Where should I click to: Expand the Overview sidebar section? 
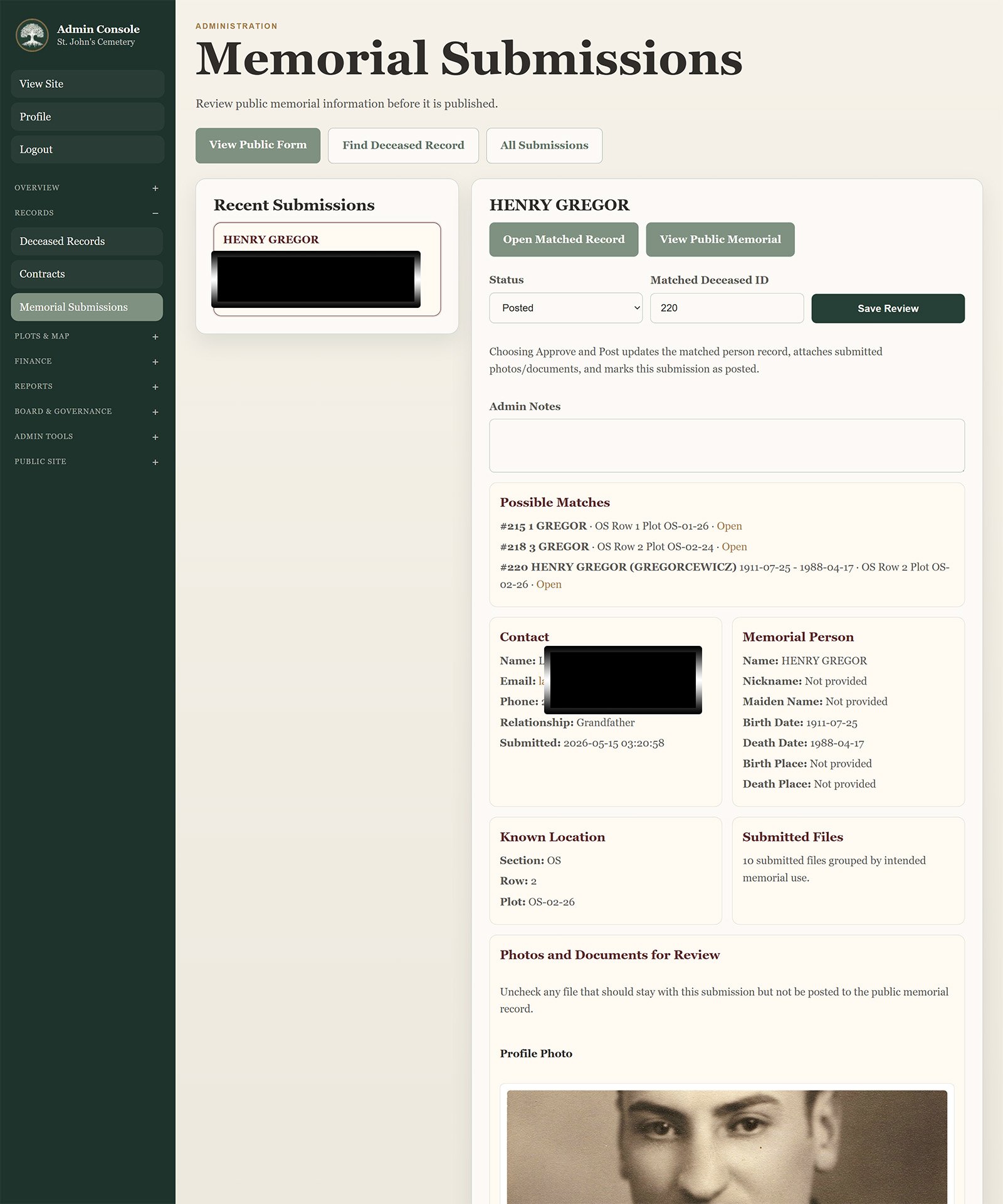pos(87,188)
